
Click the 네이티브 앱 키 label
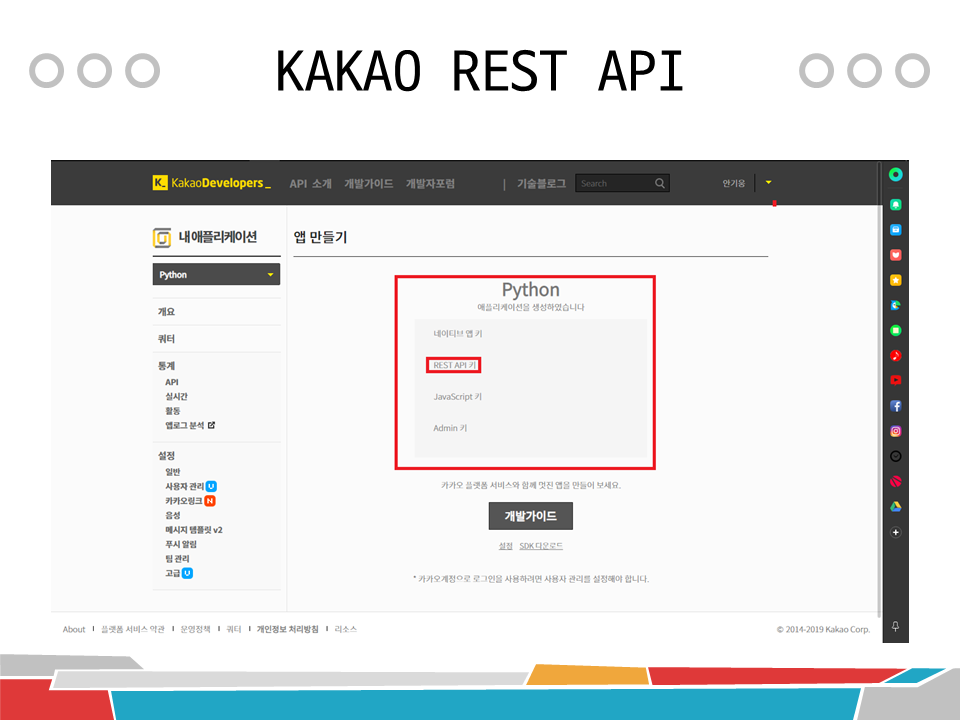pos(458,334)
